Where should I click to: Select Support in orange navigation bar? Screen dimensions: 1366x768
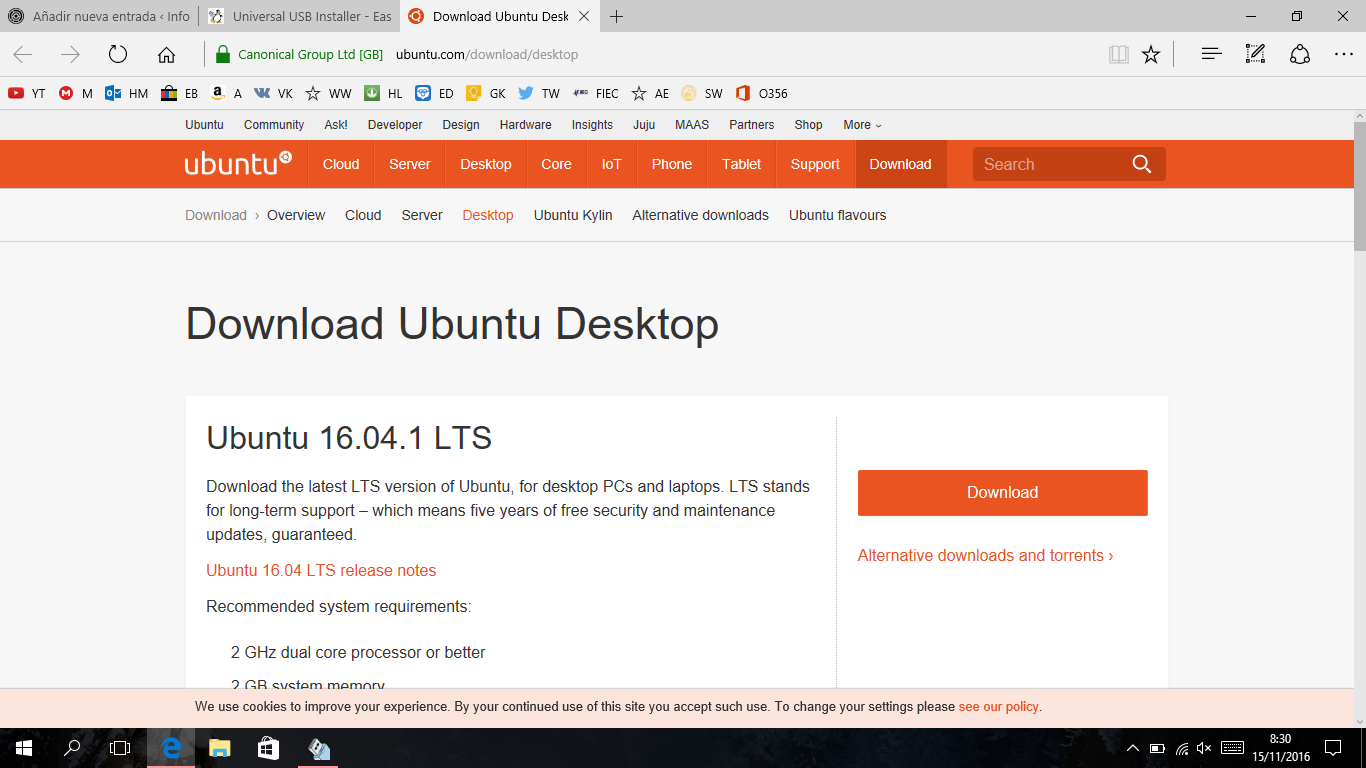[x=815, y=164]
